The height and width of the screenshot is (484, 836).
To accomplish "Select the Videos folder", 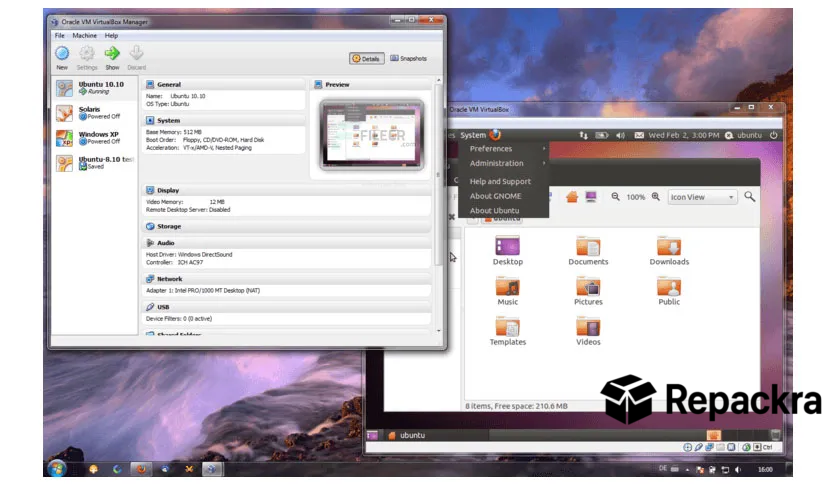I will pos(588,331).
